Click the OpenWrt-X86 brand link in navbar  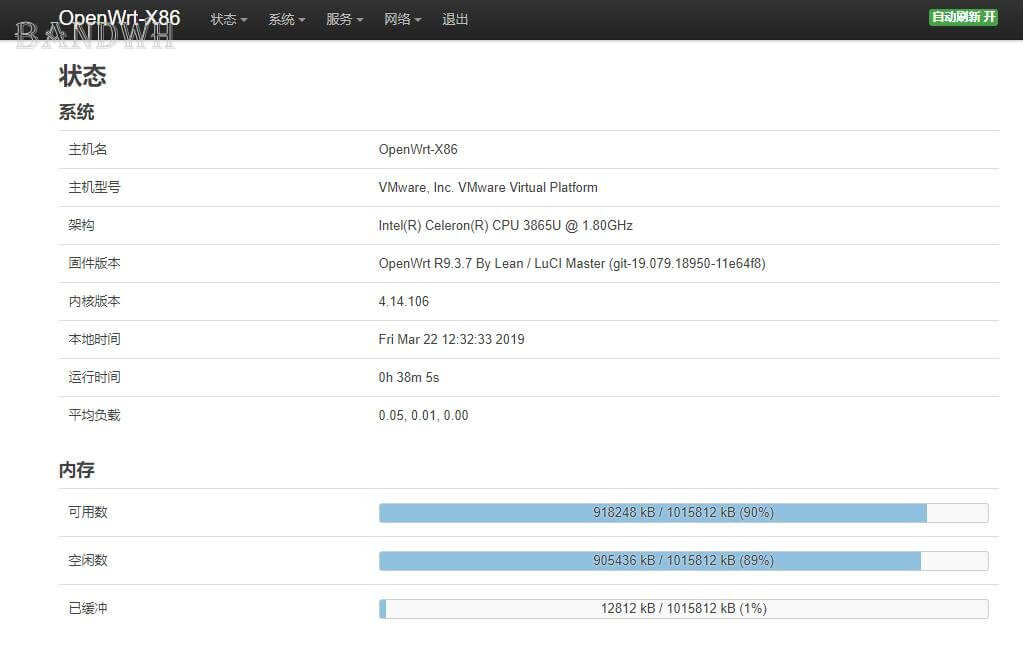[x=119, y=18]
